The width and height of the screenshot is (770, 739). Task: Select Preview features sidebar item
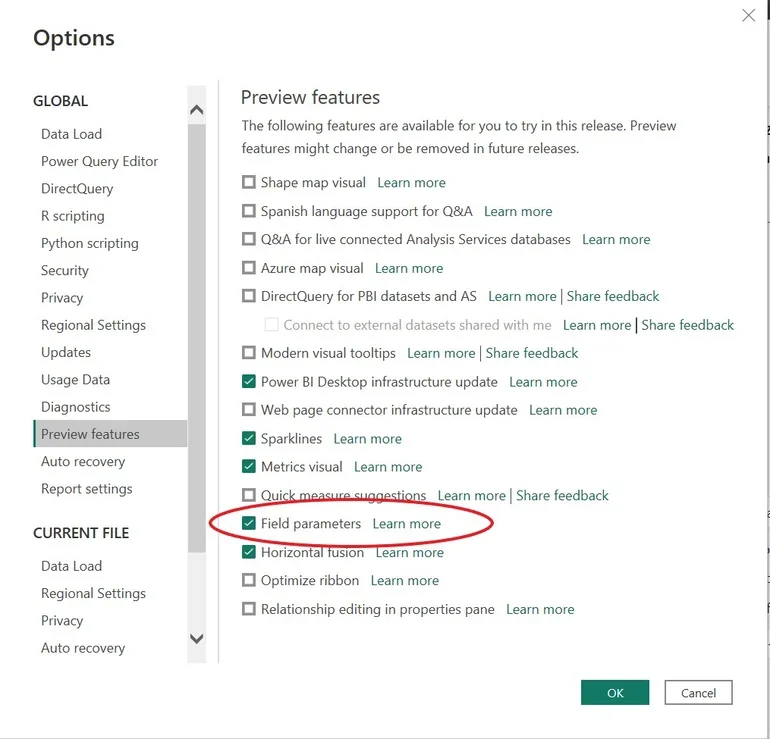click(110, 434)
